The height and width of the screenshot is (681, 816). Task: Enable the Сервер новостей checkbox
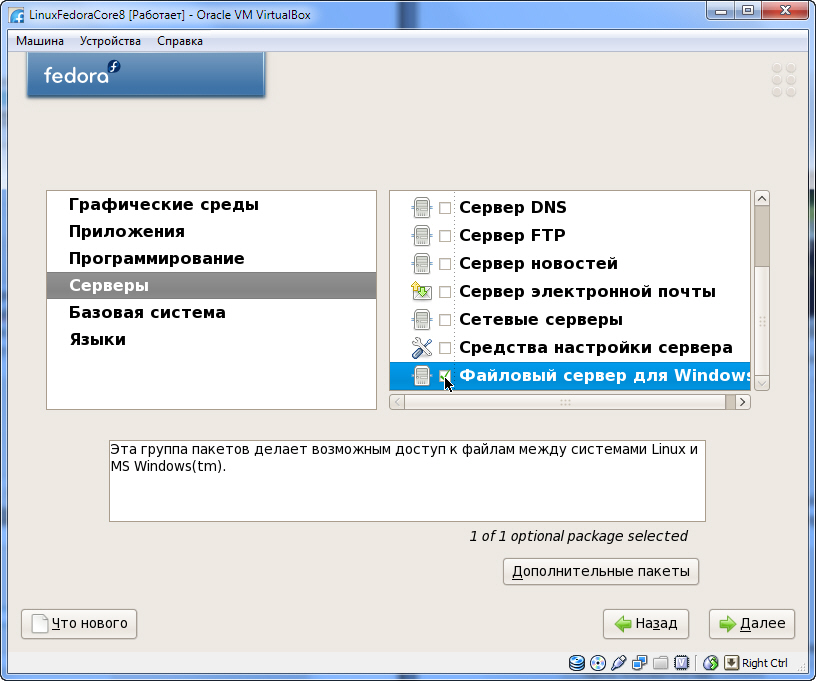point(445,264)
